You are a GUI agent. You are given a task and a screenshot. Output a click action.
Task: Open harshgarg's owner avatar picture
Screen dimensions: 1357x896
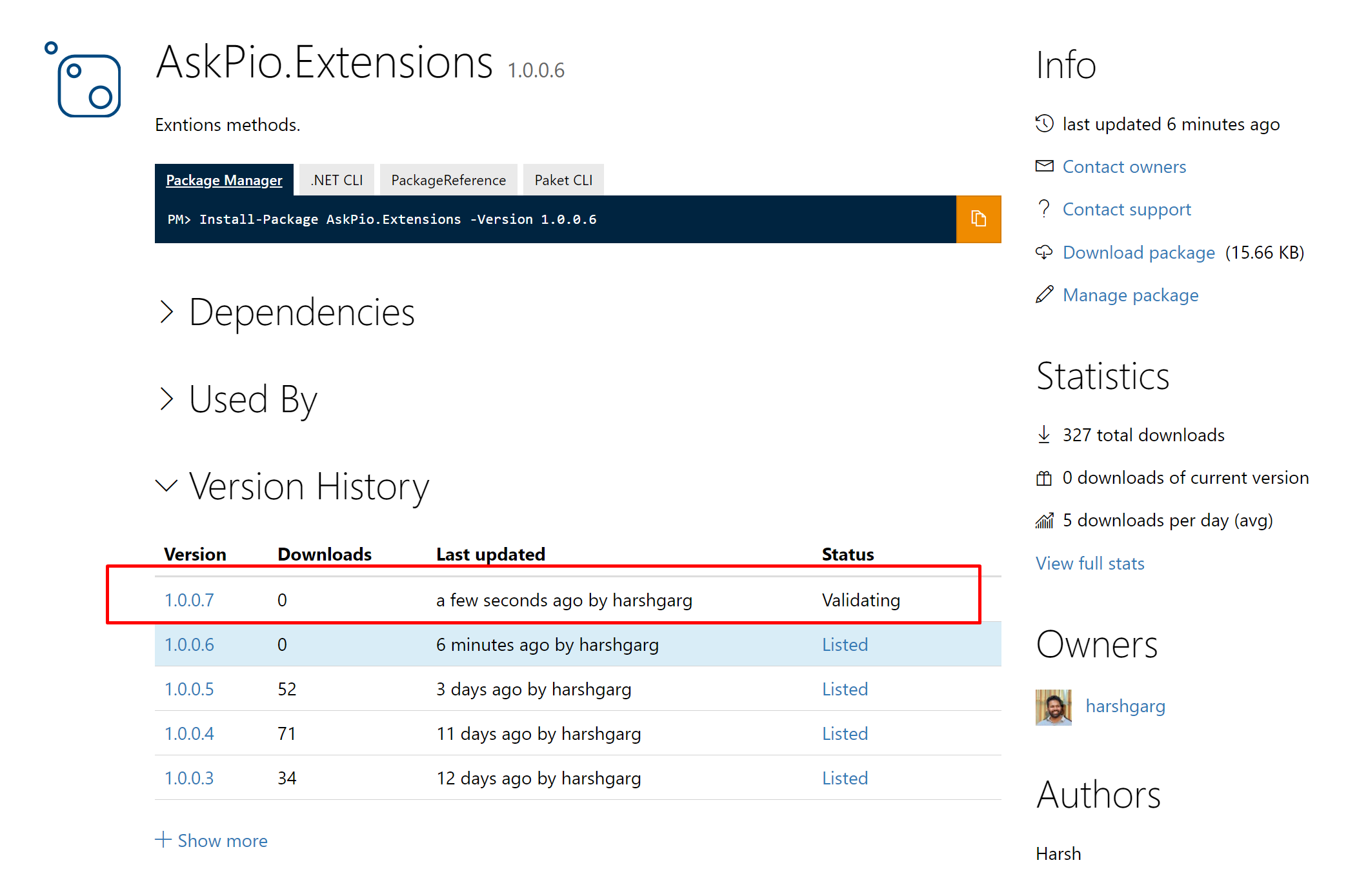click(x=1053, y=707)
